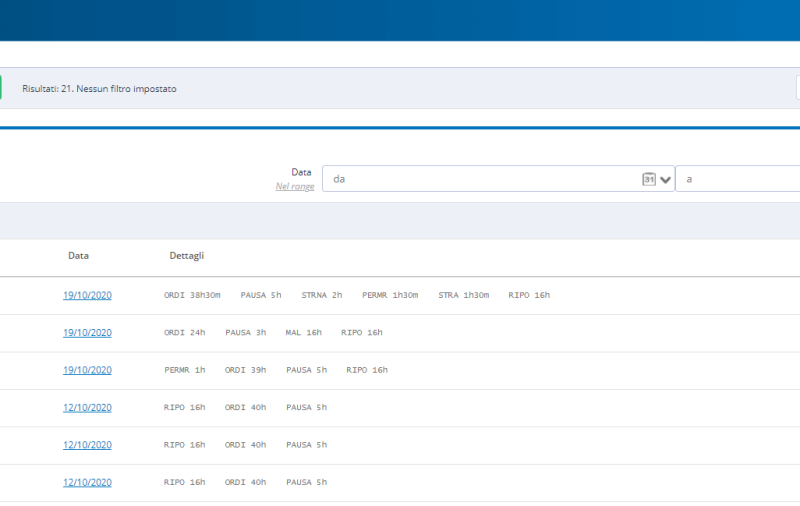Click the 'PERMR 1h30m' detail in first row
The height and width of the screenshot is (506, 800).
coord(390,295)
